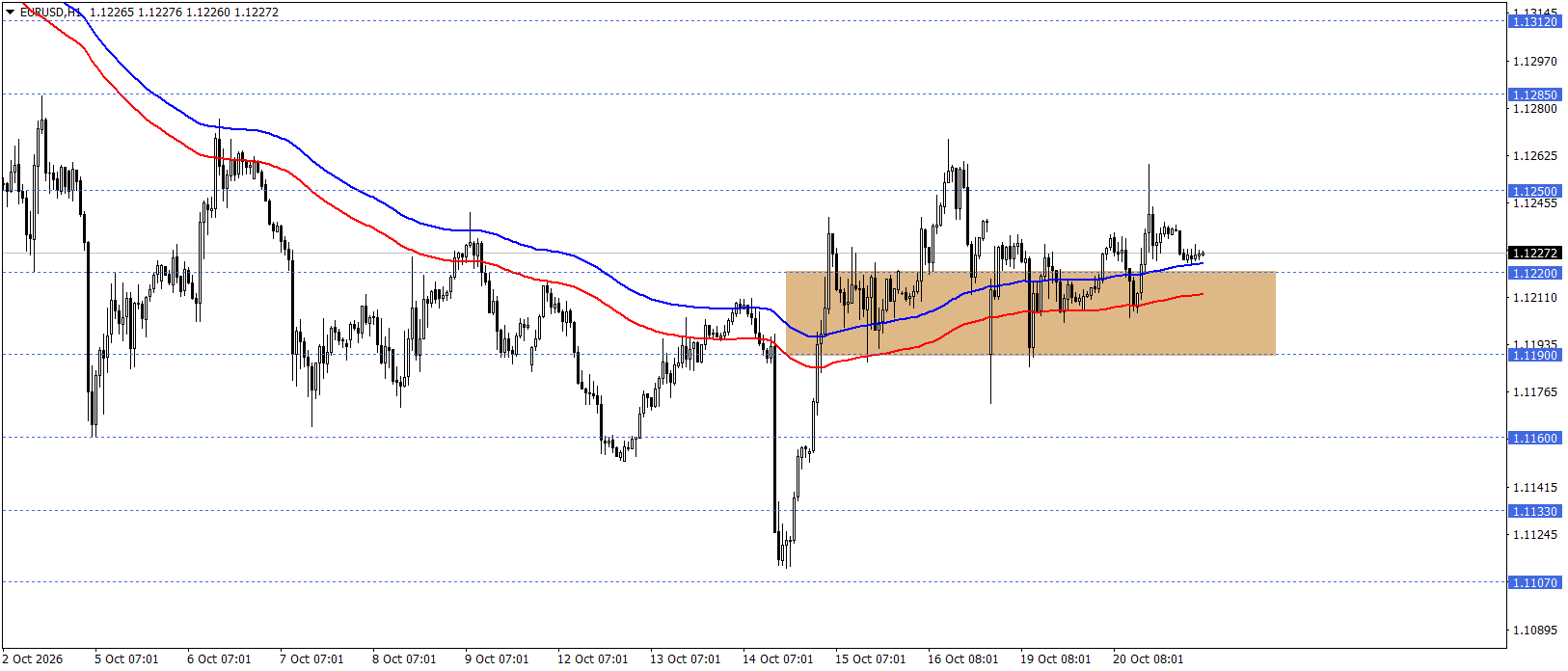The image size is (1568, 671).
Task: Select the 1.11600 horizontal level label
Action: point(1534,438)
